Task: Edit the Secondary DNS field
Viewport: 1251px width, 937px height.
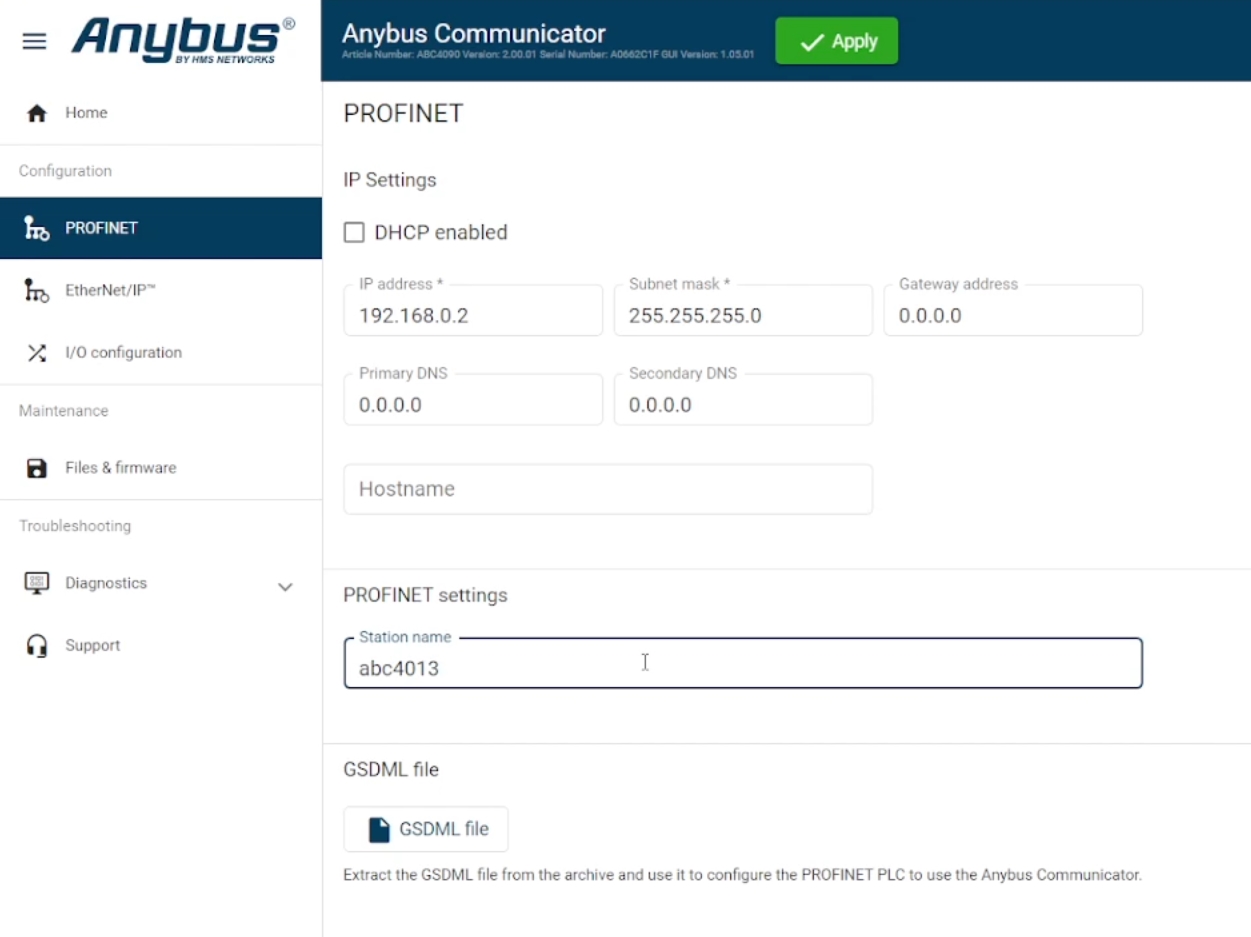Action: (743, 399)
